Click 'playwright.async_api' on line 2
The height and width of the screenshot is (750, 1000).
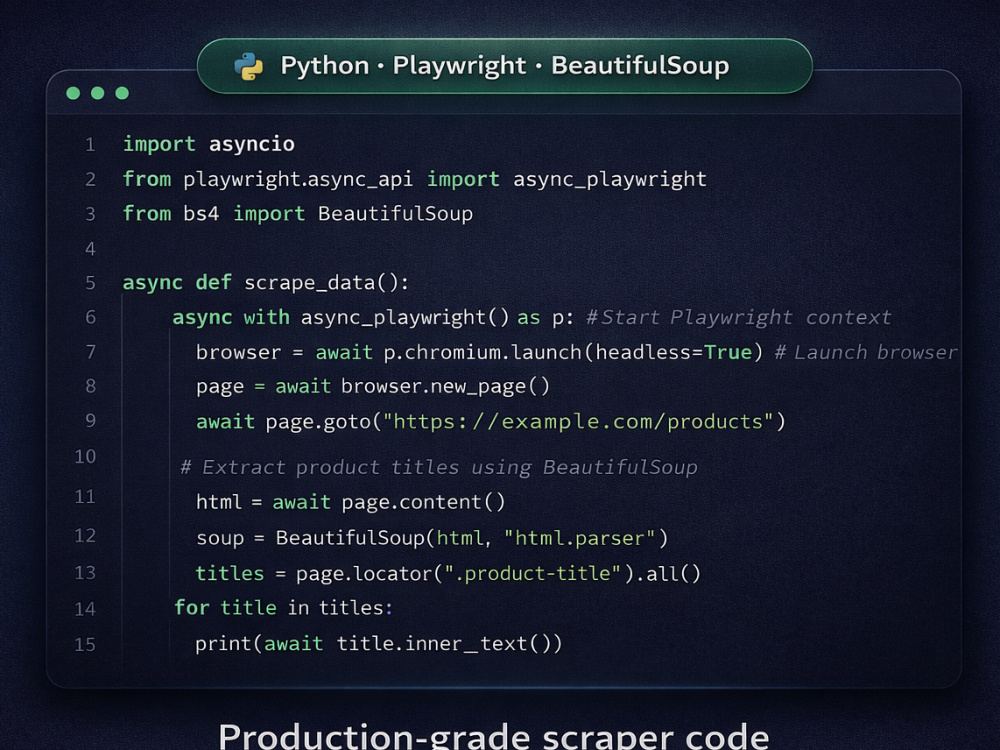tap(298, 180)
